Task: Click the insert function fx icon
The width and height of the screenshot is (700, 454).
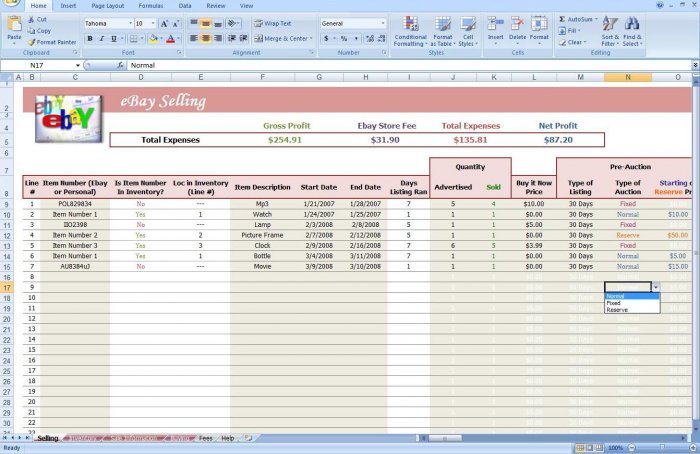Action: tap(120, 65)
